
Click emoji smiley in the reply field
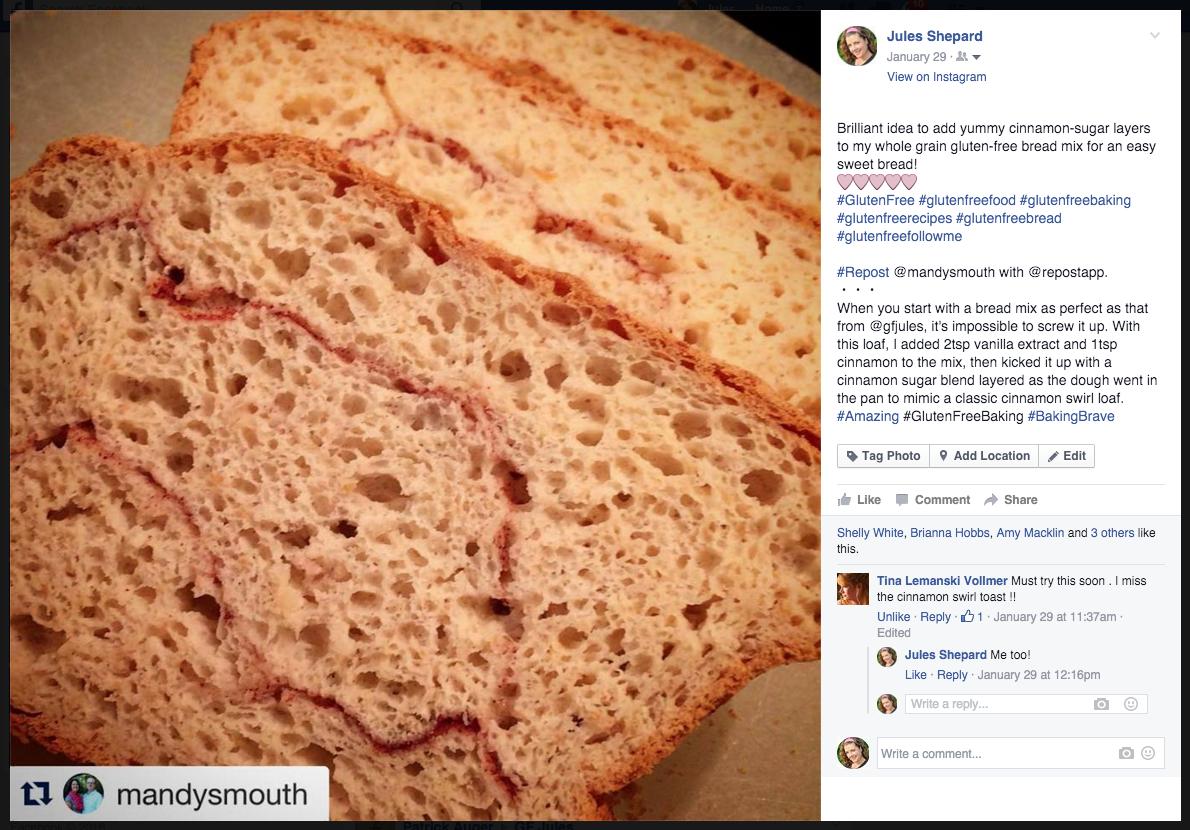click(x=1131, y=704)
